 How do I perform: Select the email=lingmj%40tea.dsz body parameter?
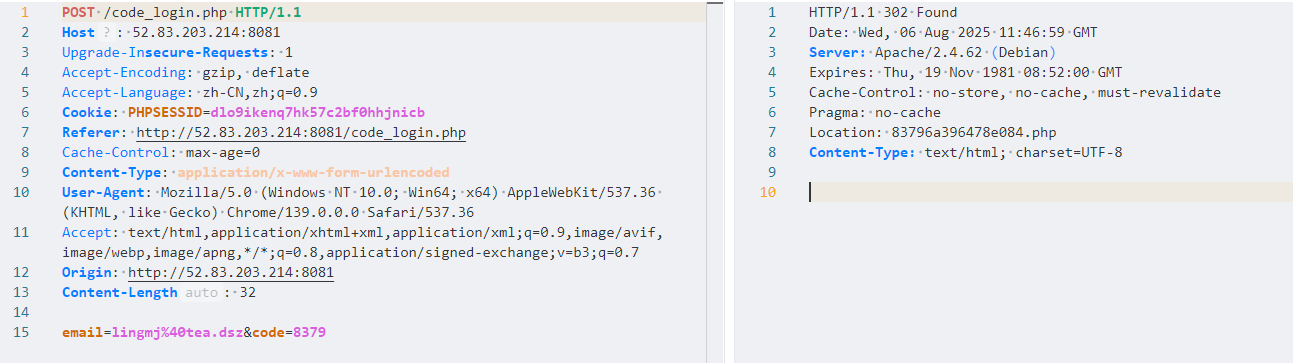[152, 332]
